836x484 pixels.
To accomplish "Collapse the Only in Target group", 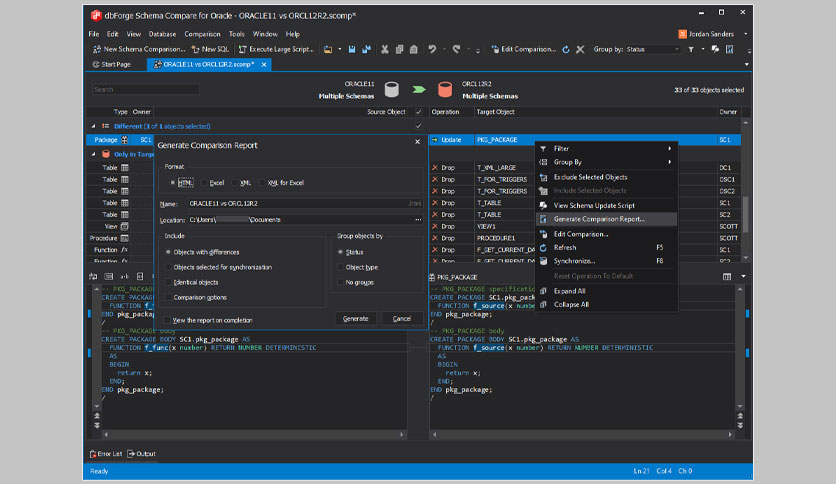I will [x=93, y=154].
